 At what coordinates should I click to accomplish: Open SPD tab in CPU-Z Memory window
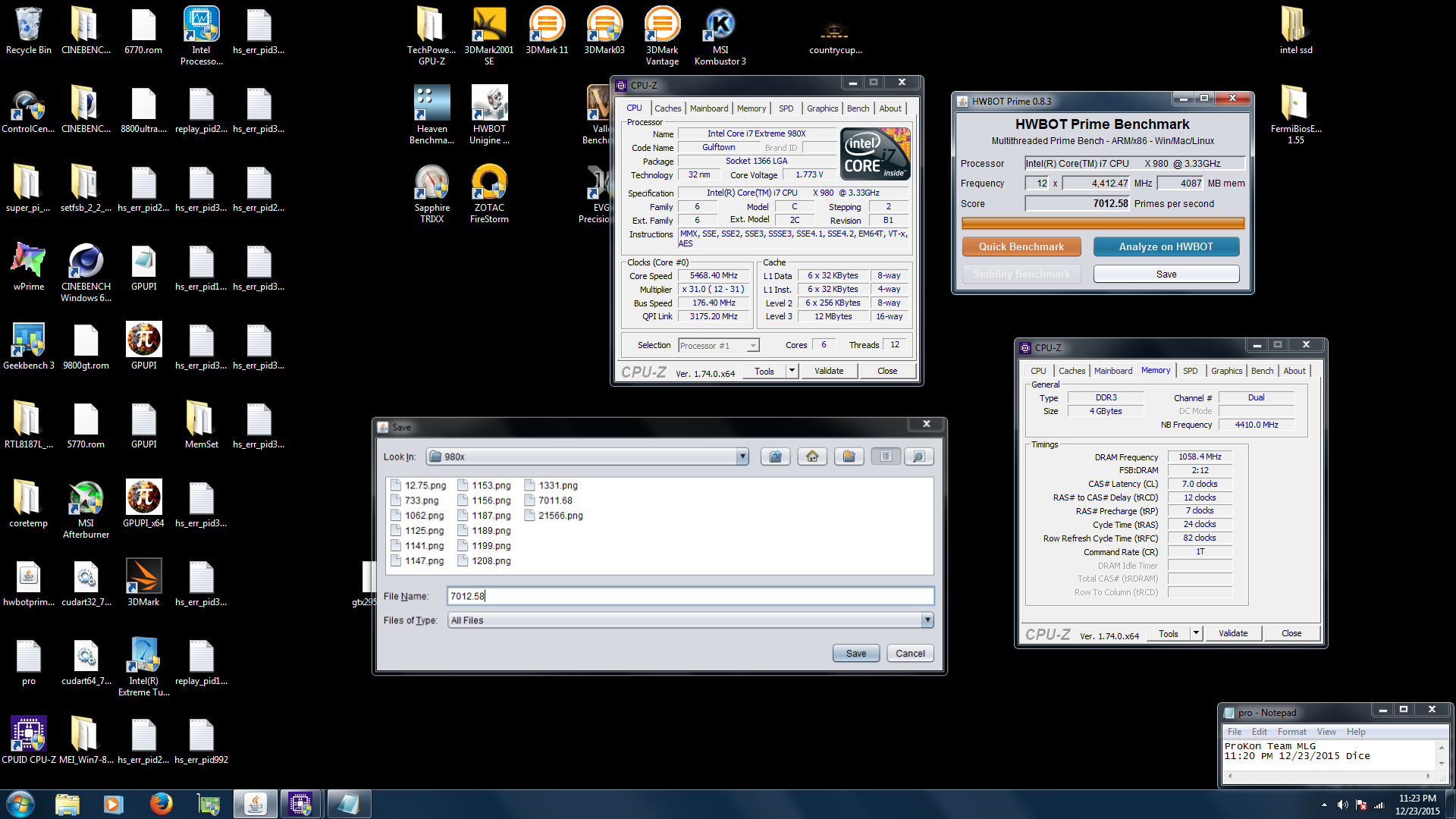pos(1191,371)
